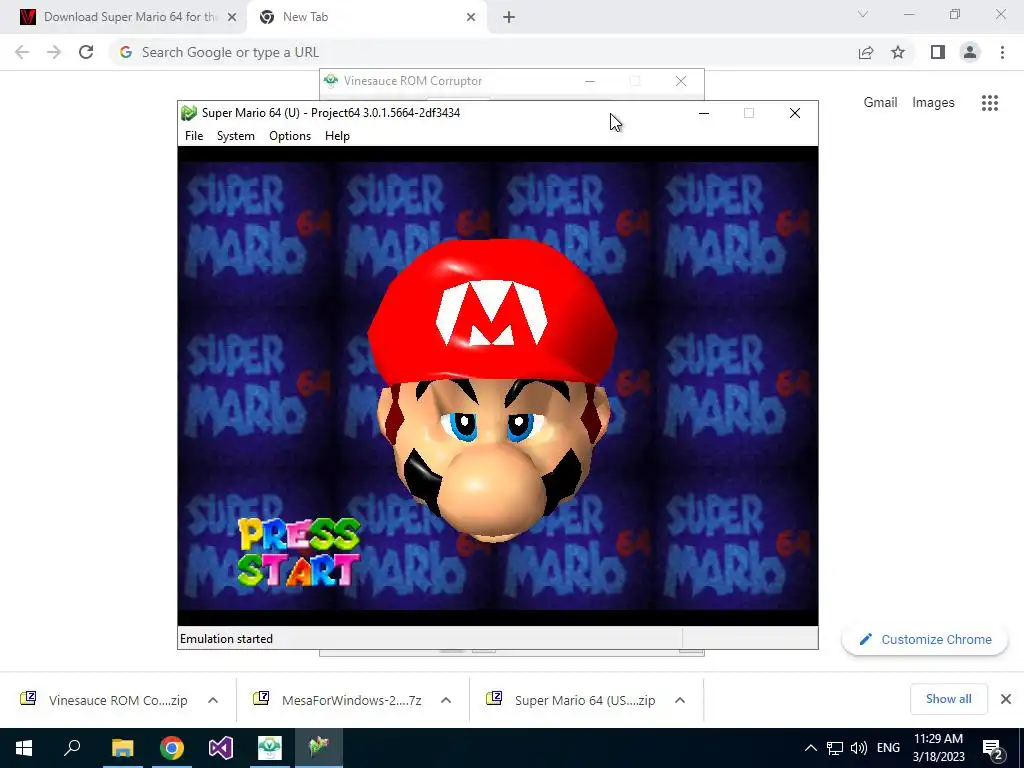Open network status in the system tray

click(835, 748)
